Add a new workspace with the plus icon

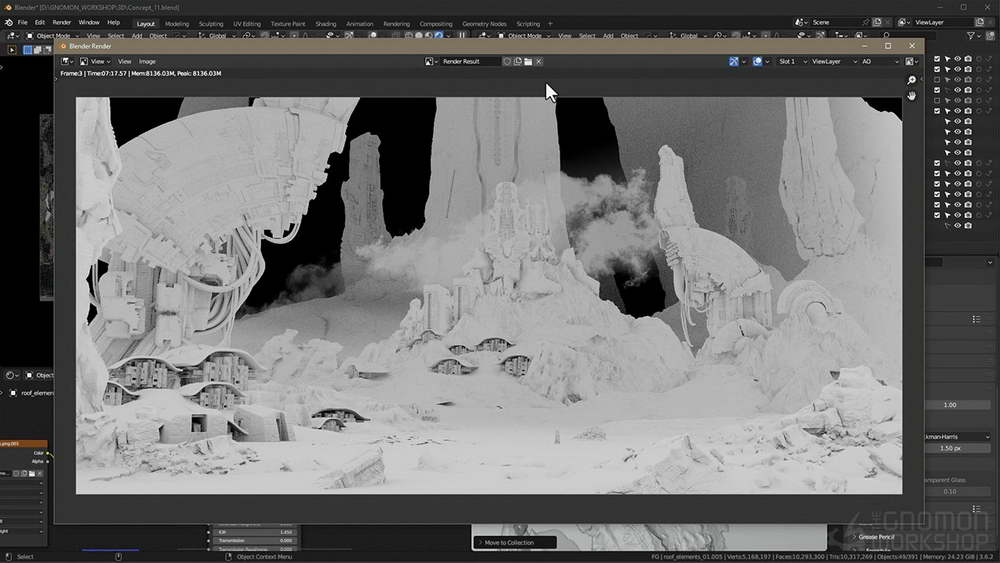coord(550,24)
